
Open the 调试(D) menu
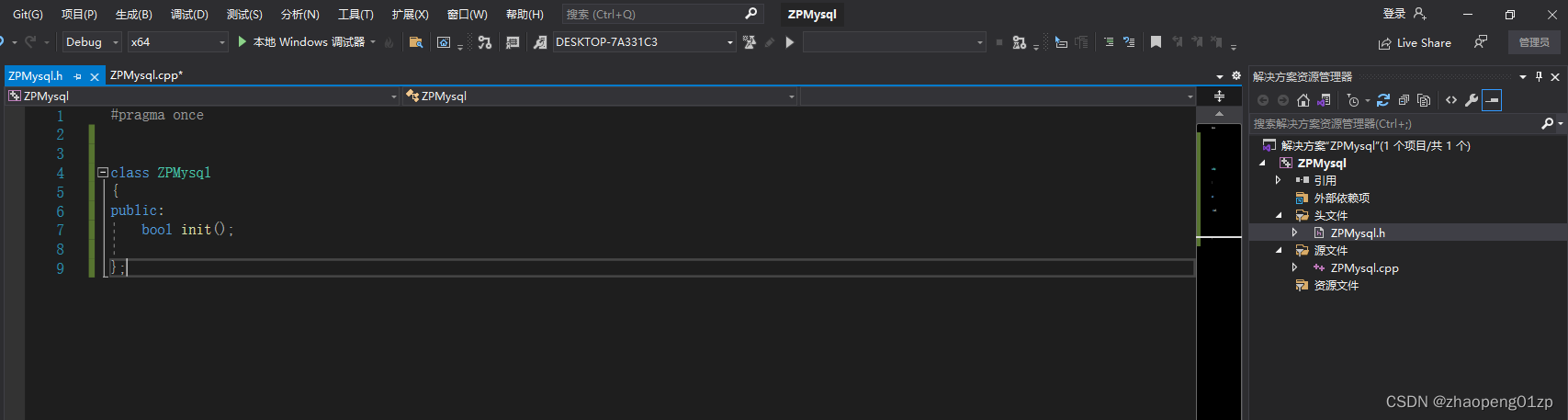pos(189,14)
